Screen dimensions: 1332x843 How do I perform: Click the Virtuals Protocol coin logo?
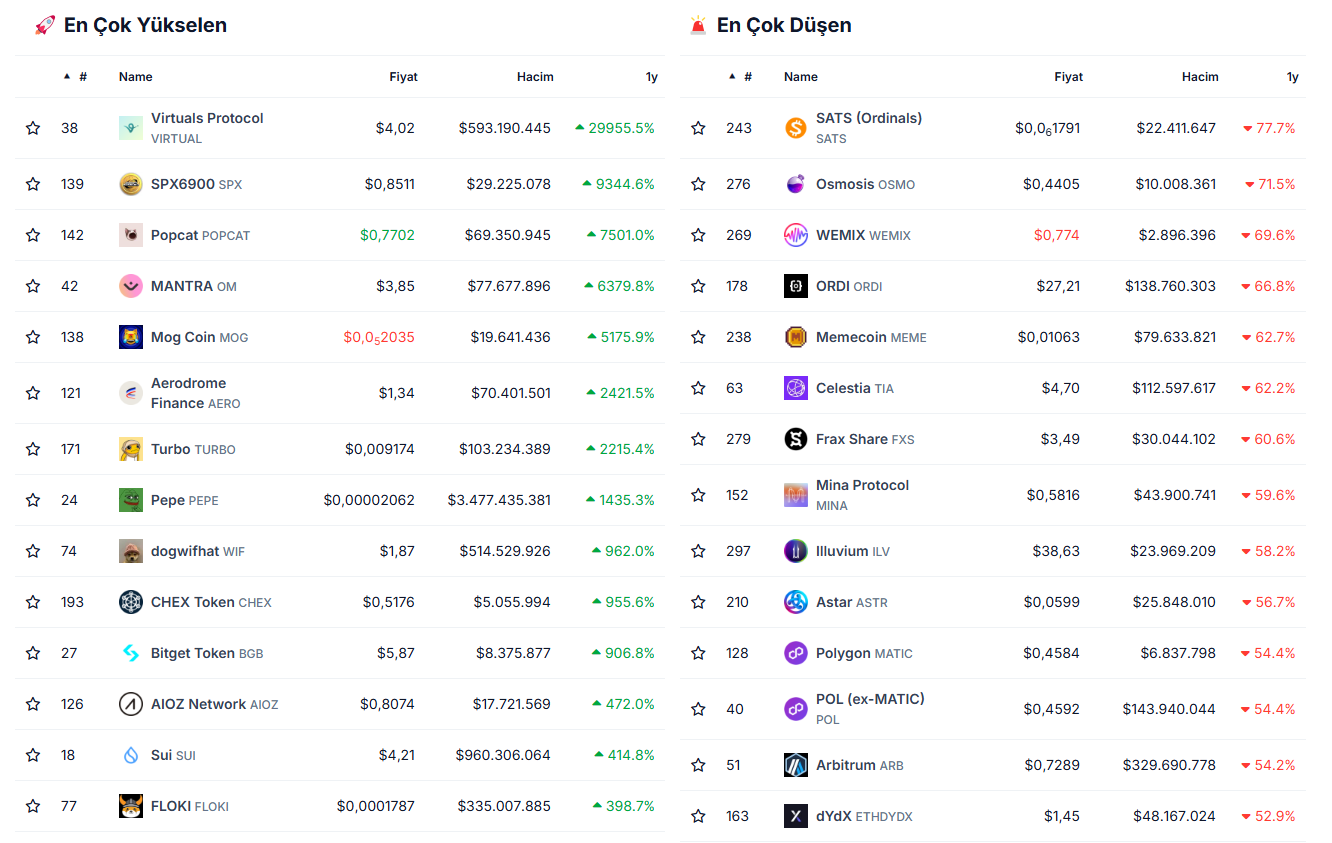[131, 128]
